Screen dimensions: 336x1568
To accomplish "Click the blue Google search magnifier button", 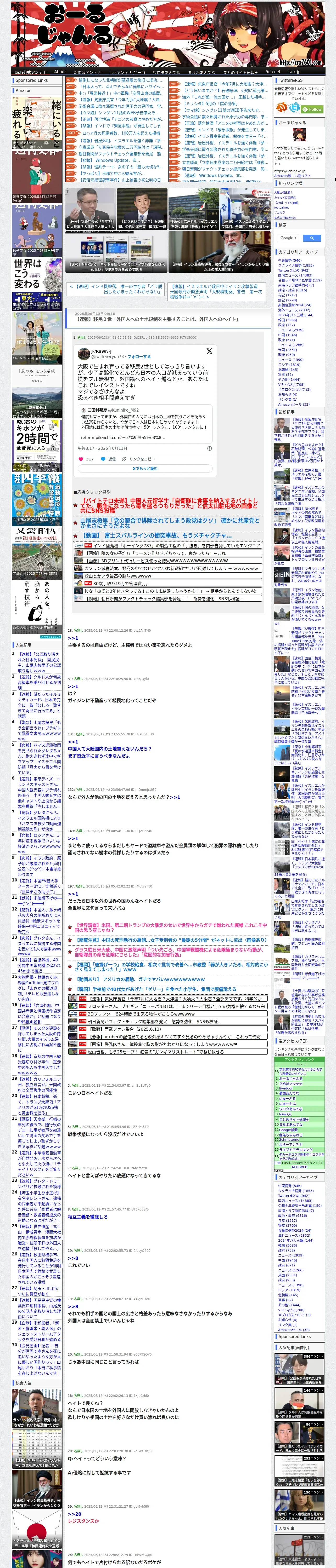I will [x=312, y=238].
